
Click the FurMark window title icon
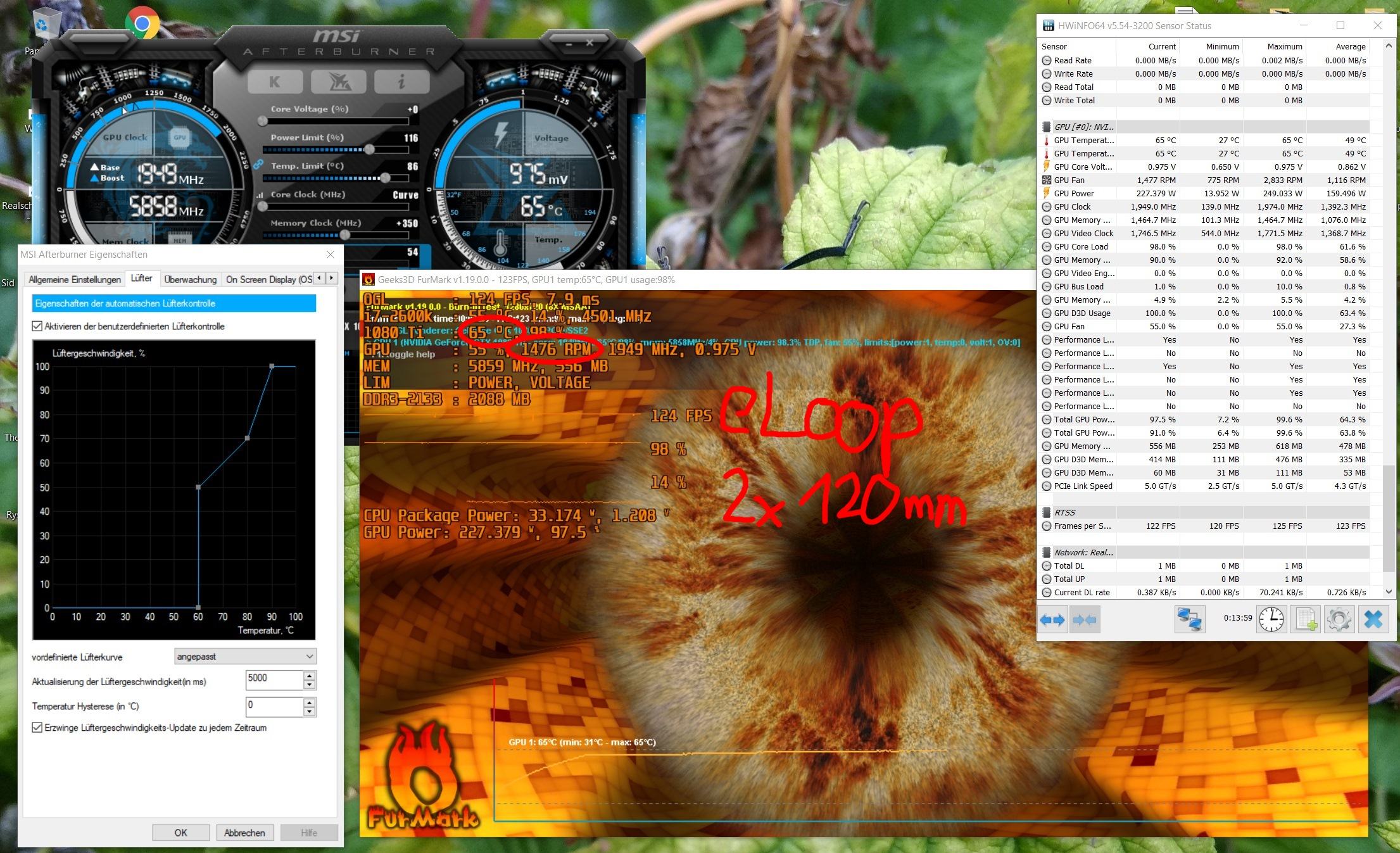coord(369,280)
